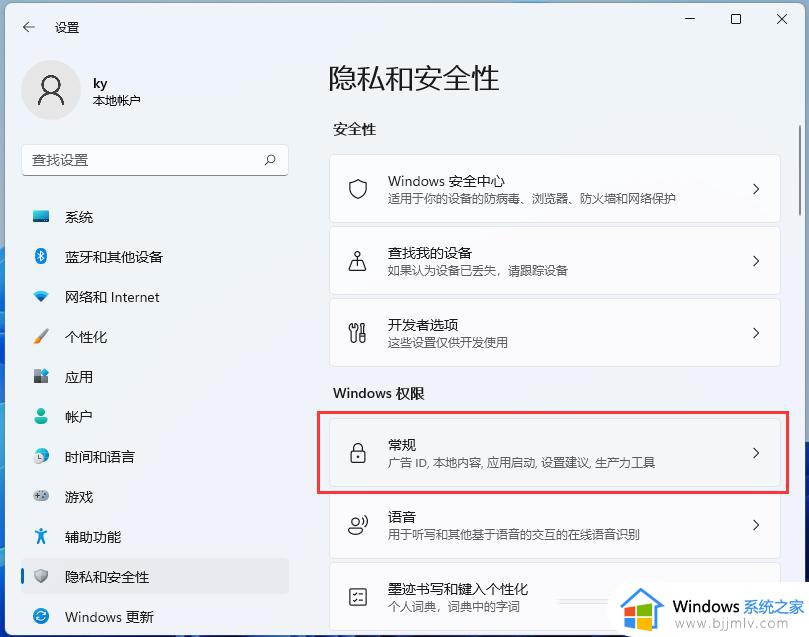Maximize the Settings window
Viewport: 809px width, 637px height.
pos(736,19)
